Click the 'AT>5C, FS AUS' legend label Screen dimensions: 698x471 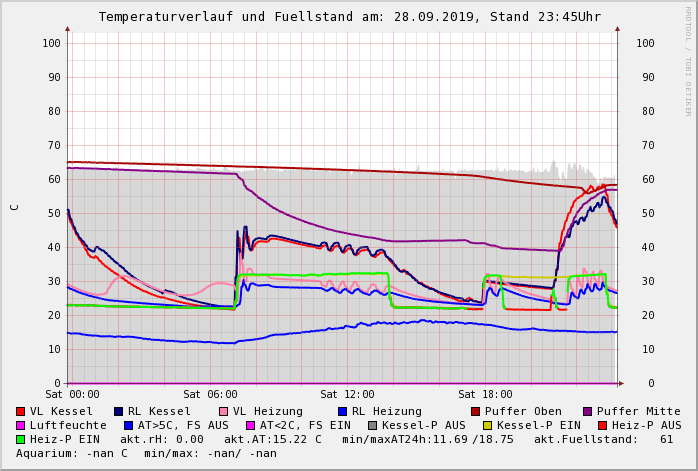183,425
